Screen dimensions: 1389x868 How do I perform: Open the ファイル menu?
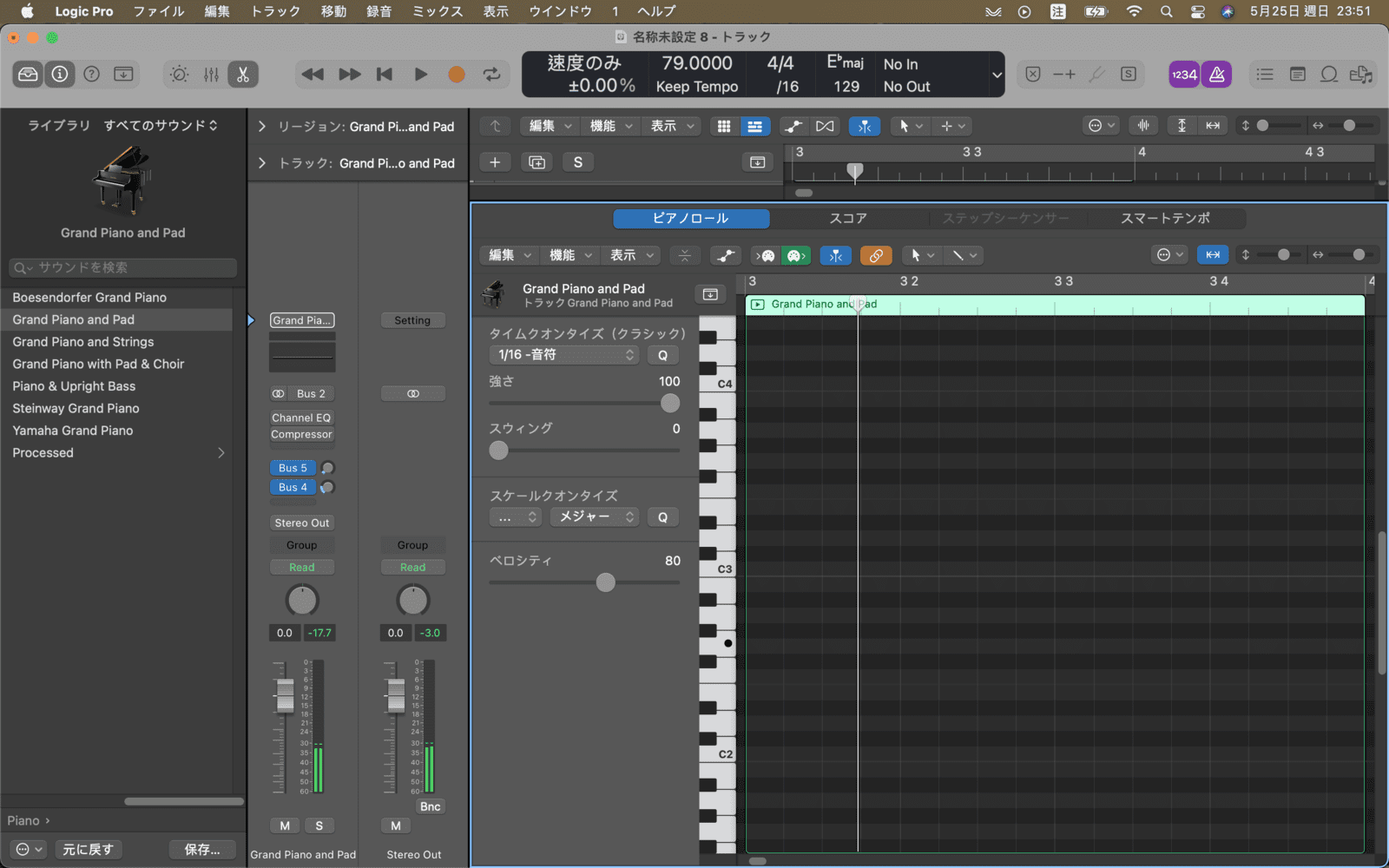(x=159, y=11)
